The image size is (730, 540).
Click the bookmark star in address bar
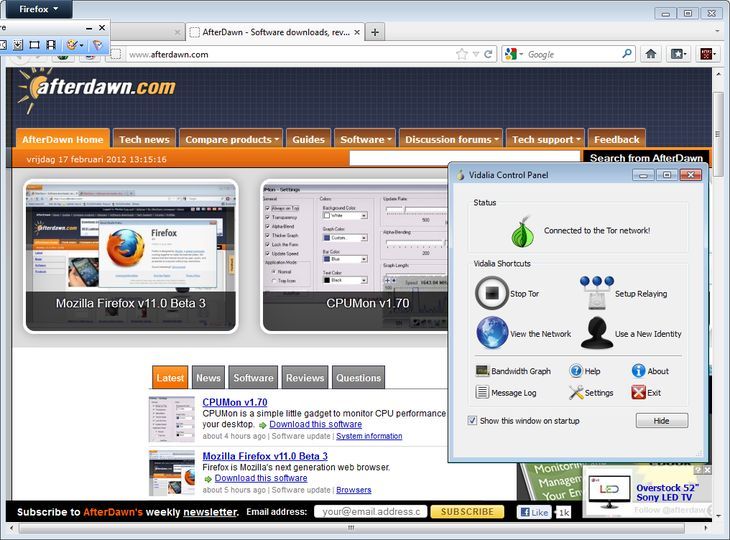[461, 54]
